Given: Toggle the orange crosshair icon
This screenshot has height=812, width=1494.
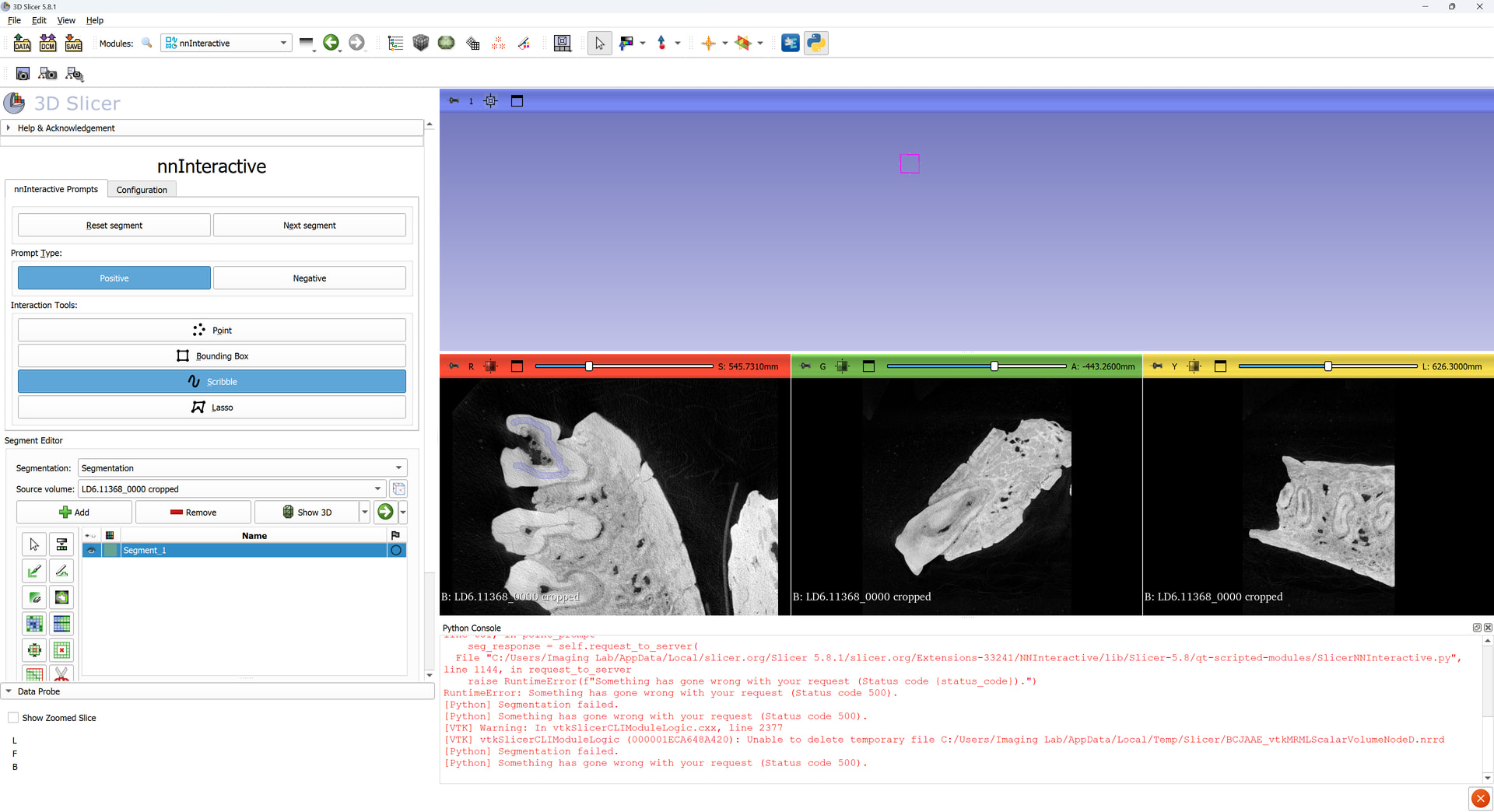Looking at the screenshot, I should tap(708, 43).
